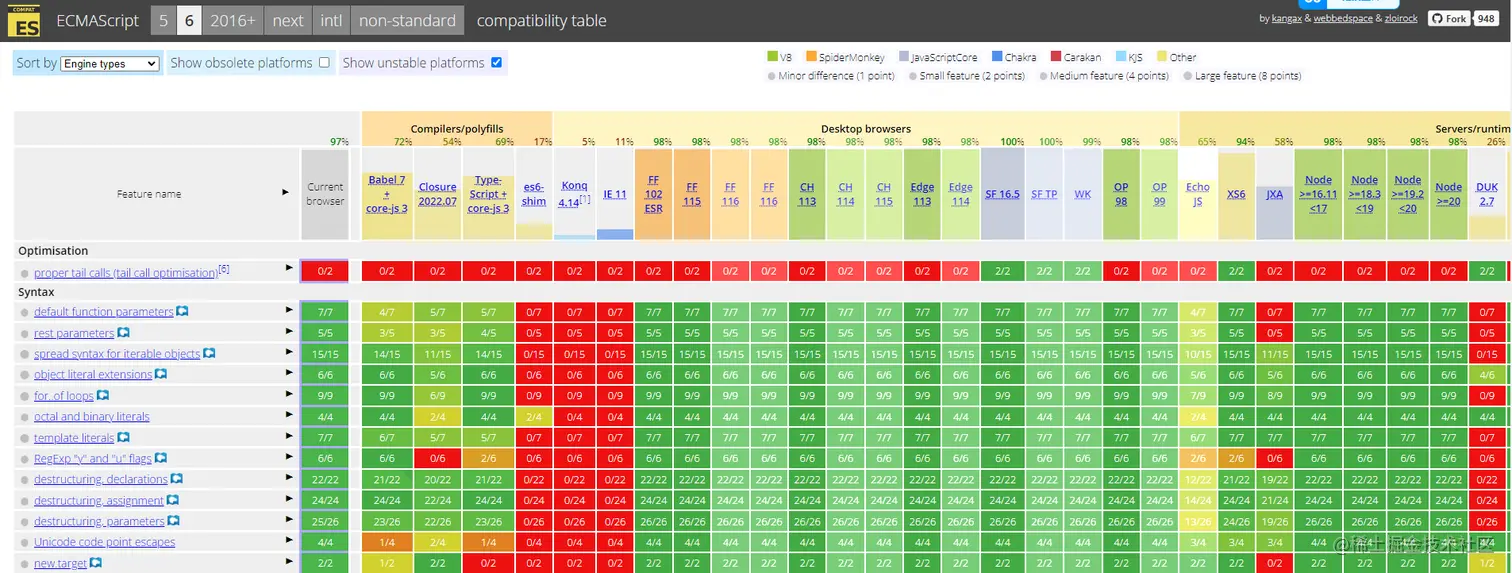
Task: Open blue reference icon beside RegExp y and u flags
Action: click(x=161, y=459)
